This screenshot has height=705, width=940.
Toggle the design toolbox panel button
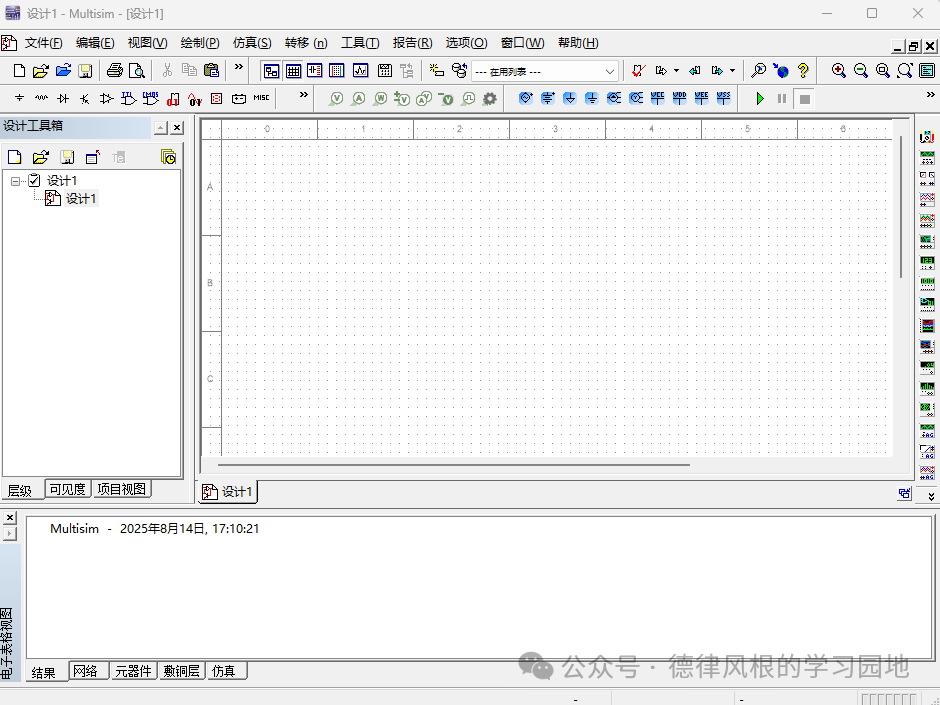[271, 71]
